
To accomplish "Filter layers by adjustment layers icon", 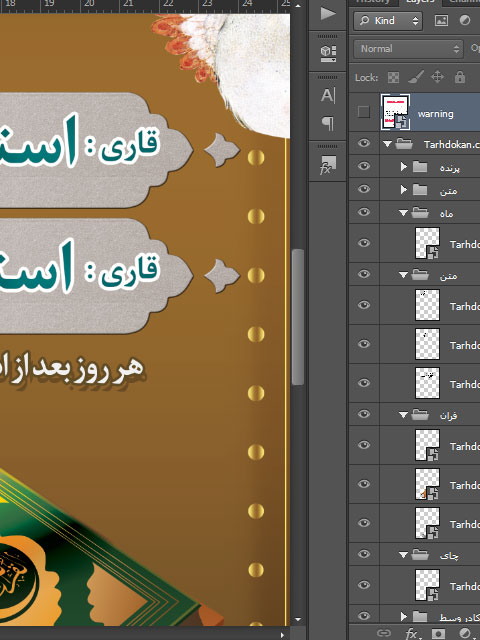I will [464, 20].
